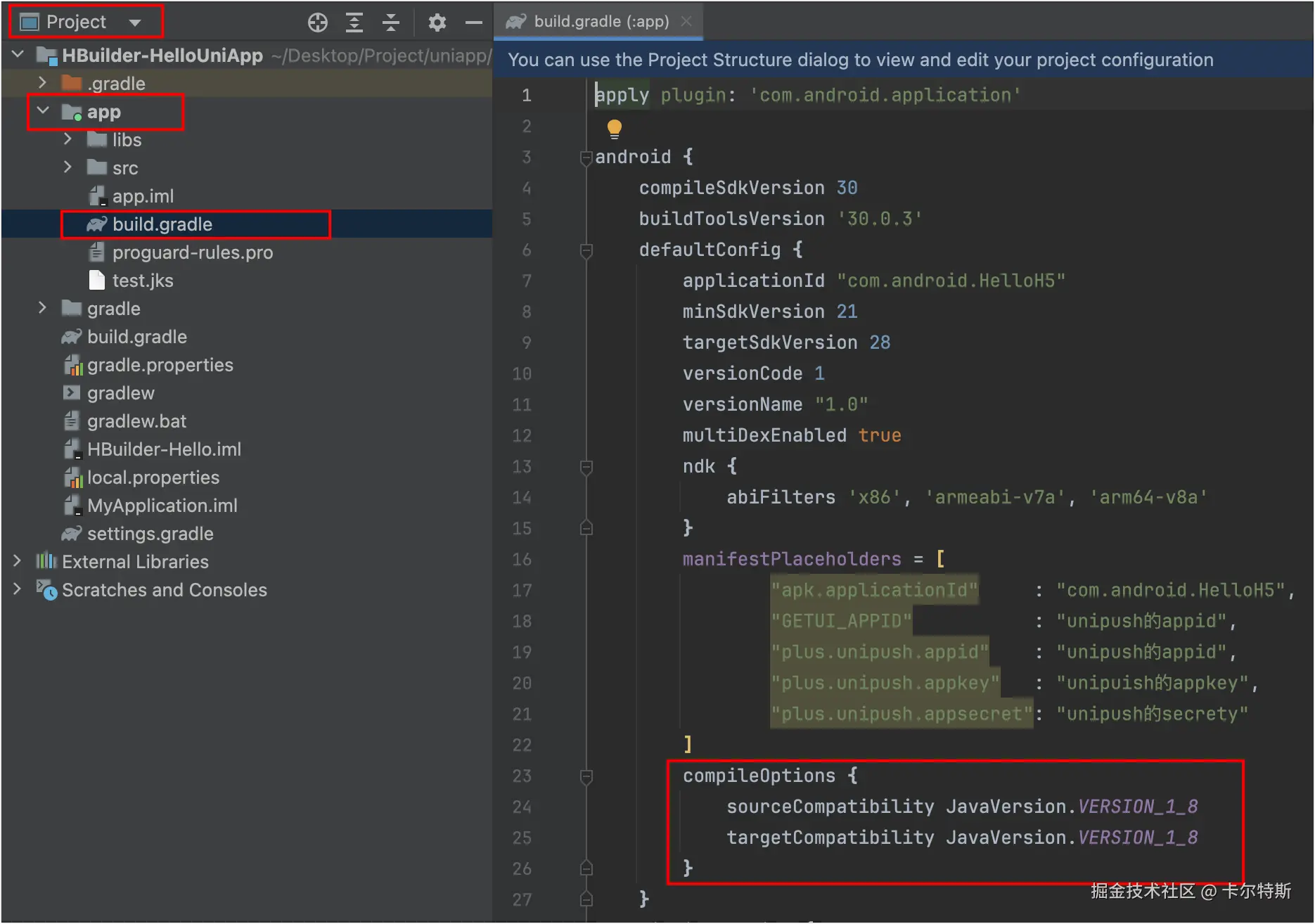Expand the .gradle folder
The width and height of the screenshot is (1315, 924).
click(42, 82)
